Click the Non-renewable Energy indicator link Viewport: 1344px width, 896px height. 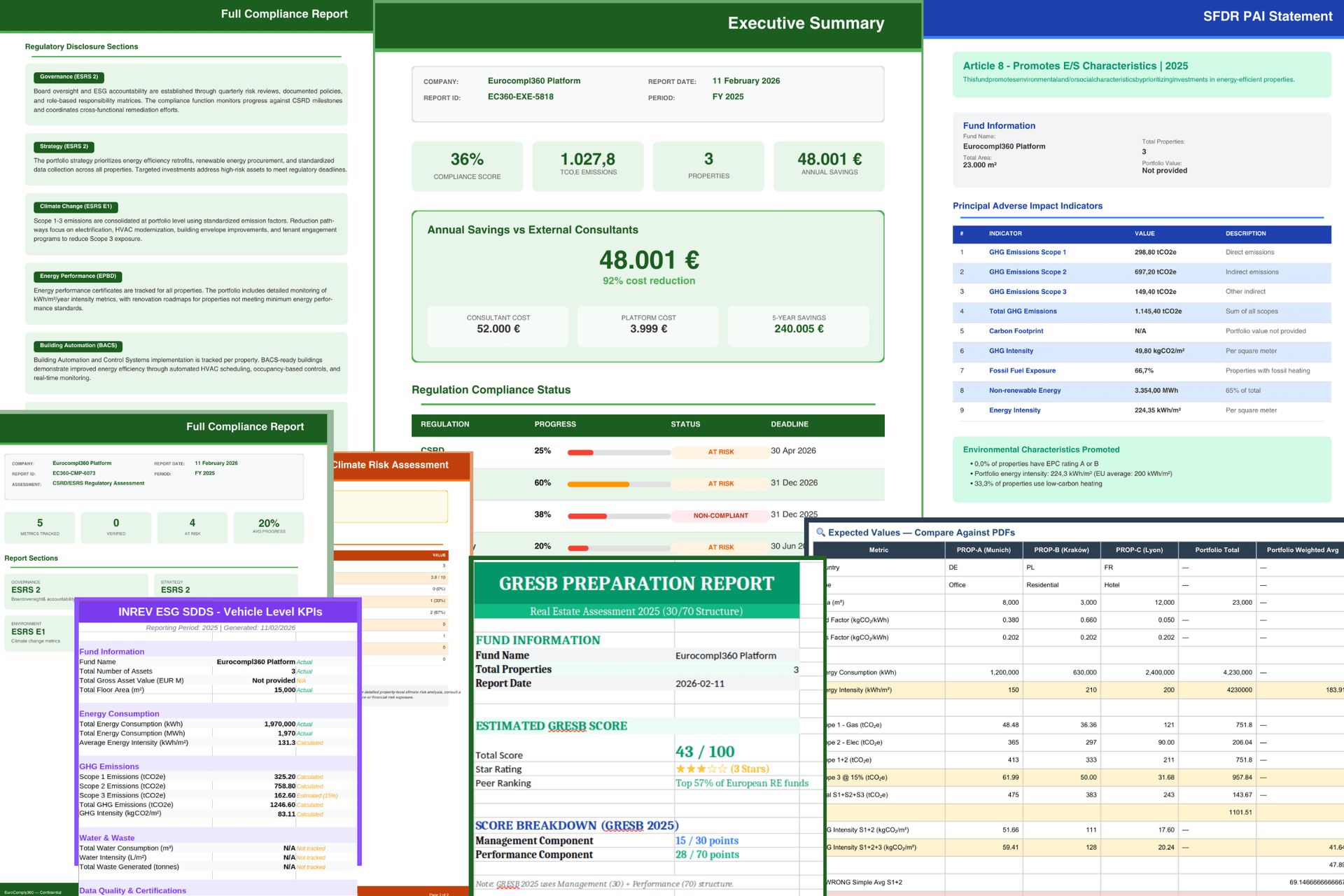tap(1025, 391)
